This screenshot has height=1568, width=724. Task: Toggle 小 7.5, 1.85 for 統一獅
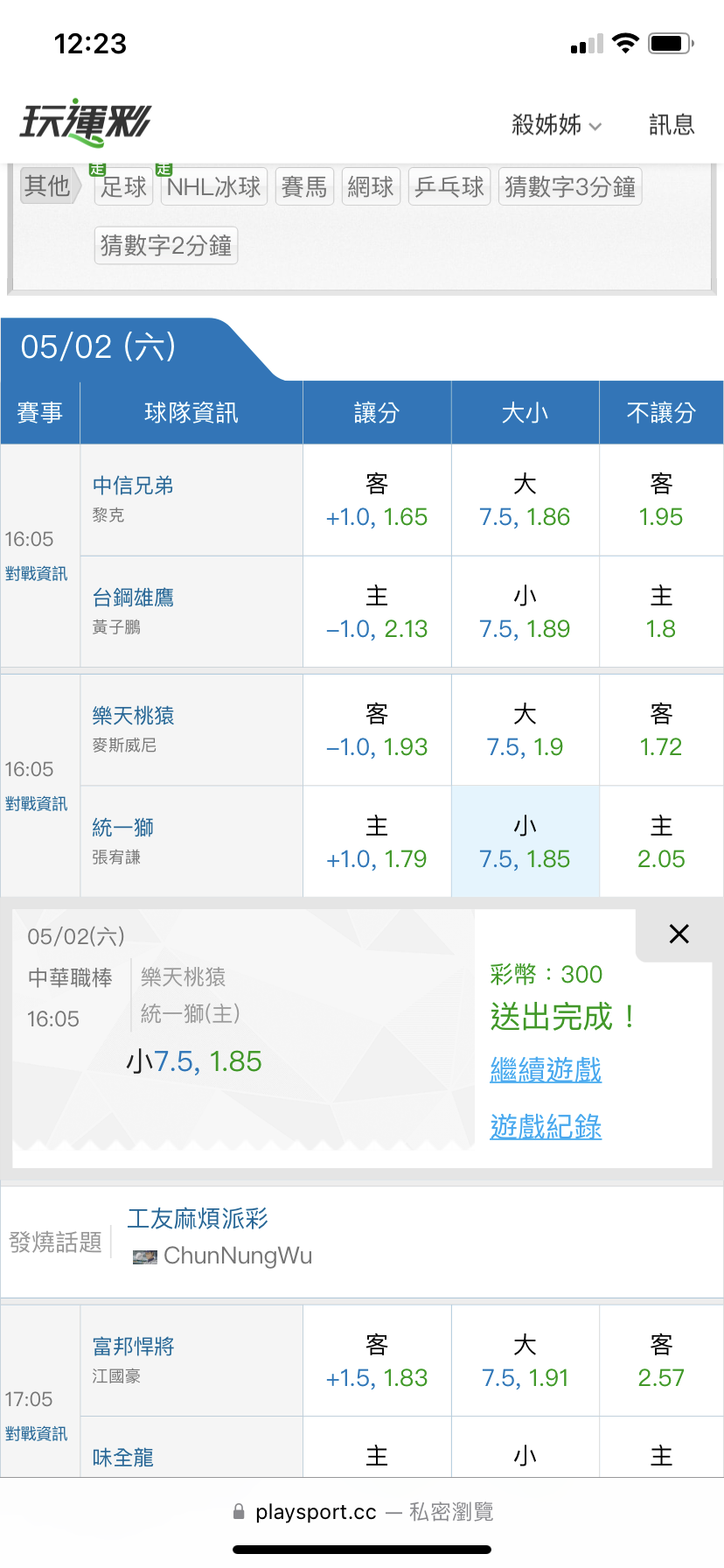525,842
